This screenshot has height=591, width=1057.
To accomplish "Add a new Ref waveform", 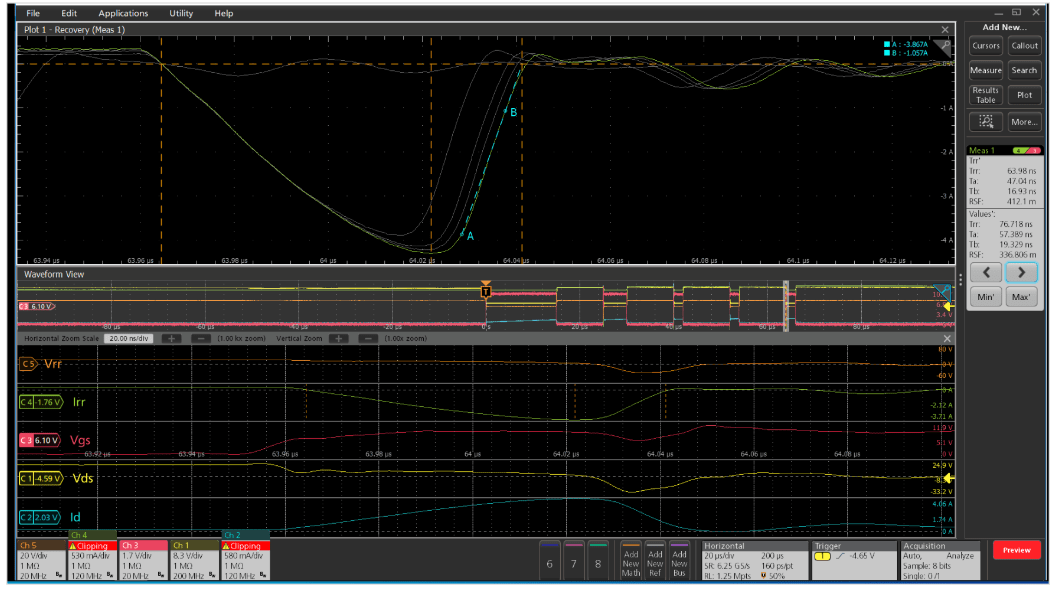I will click(x=655, y=560).
